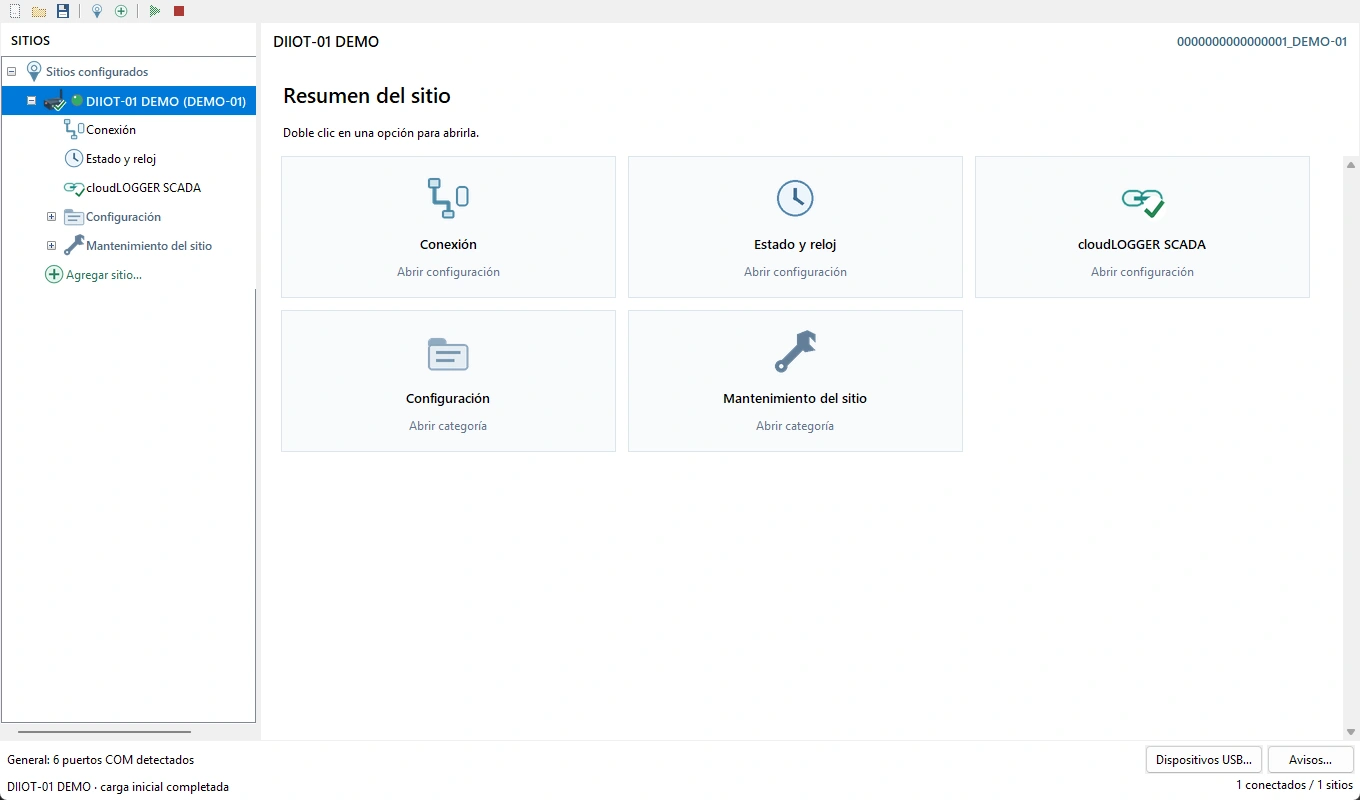Expand Mantenimiento del sitio in the tree
1360x800 pixels.
click(52, 246)
